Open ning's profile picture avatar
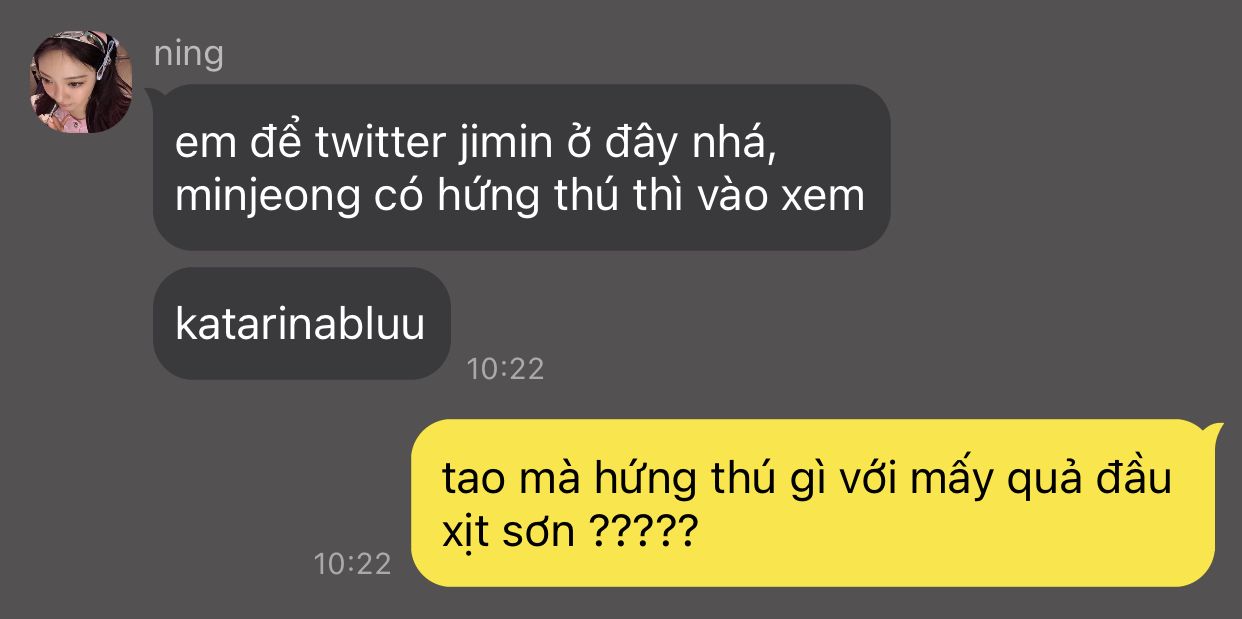Screen dimensions: 1242x619 pyautogui.click(x=81, y=82)
